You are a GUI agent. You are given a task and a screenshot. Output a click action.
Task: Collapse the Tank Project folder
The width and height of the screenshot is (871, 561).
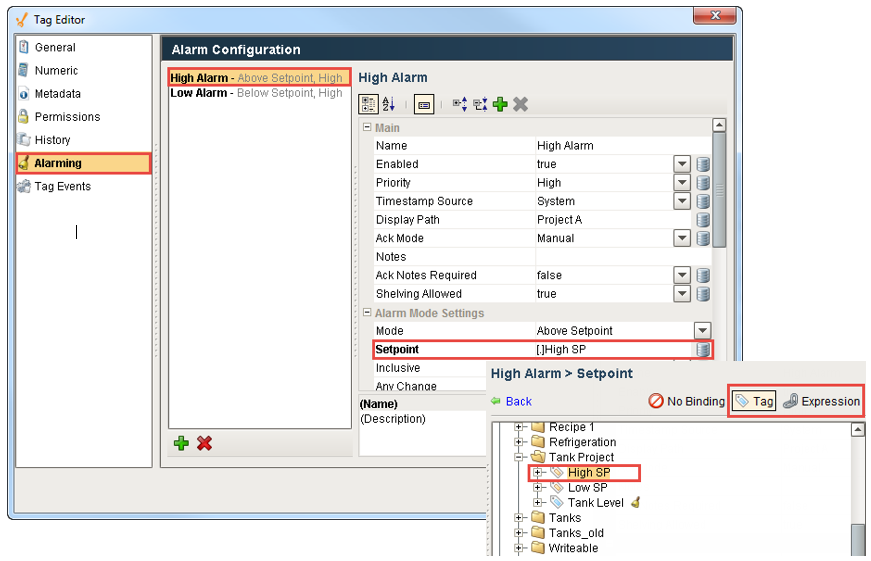(519, 457)
